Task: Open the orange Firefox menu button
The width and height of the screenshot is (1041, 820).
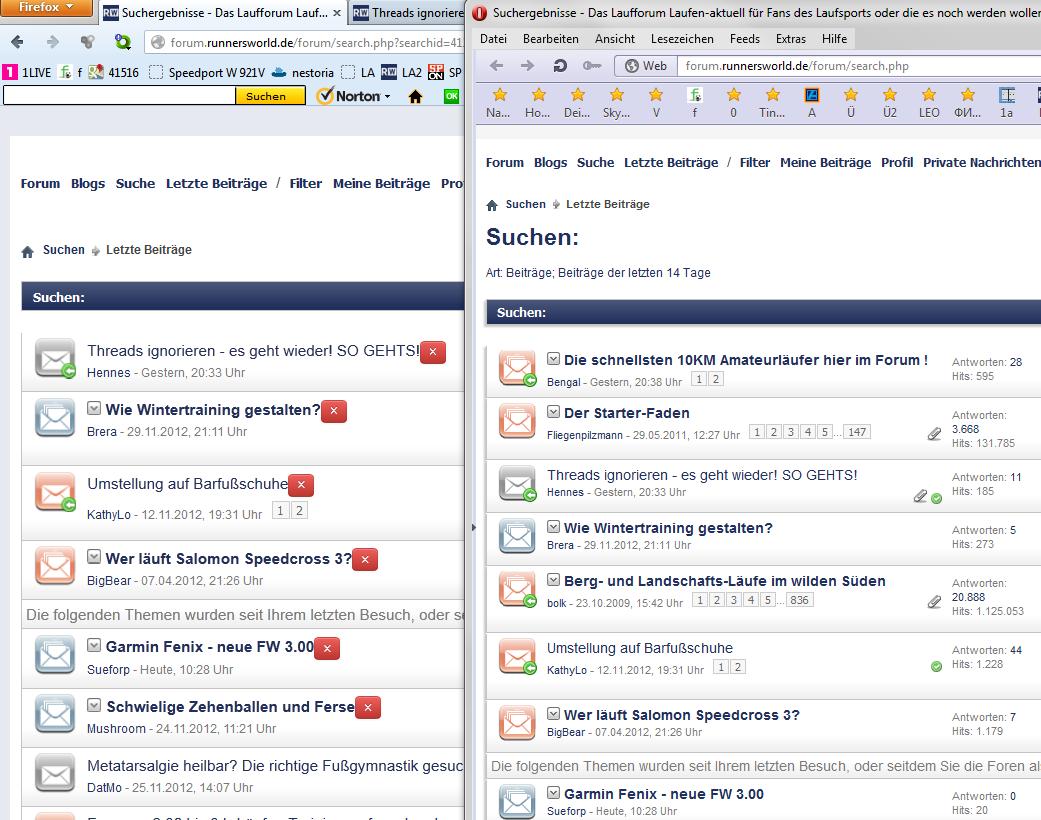Action: tap(47, 8)
